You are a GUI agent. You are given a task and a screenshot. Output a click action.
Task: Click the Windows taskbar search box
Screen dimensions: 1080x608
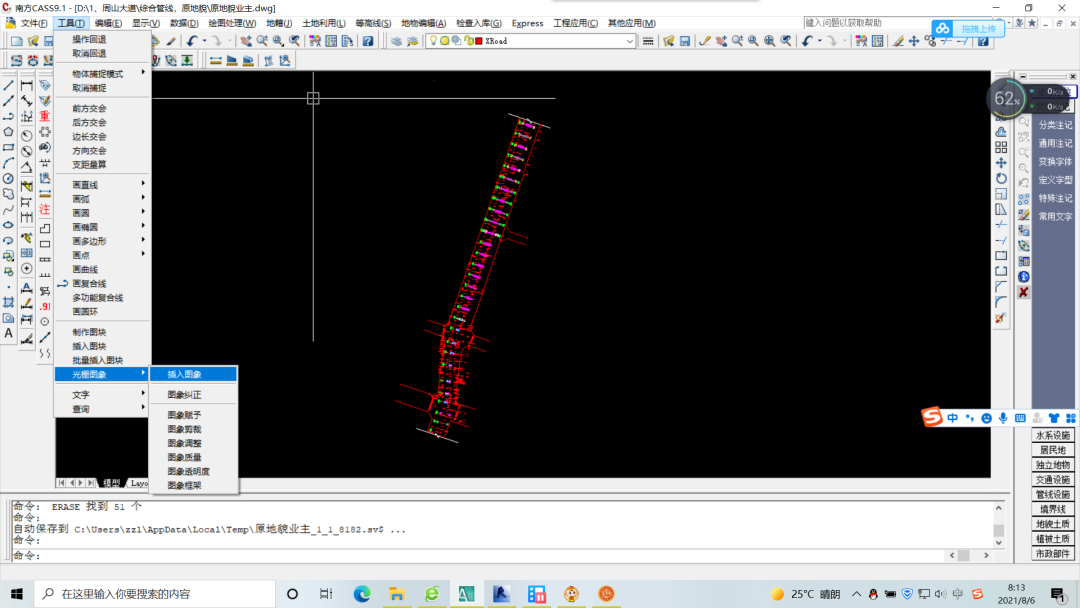[154, 594]
